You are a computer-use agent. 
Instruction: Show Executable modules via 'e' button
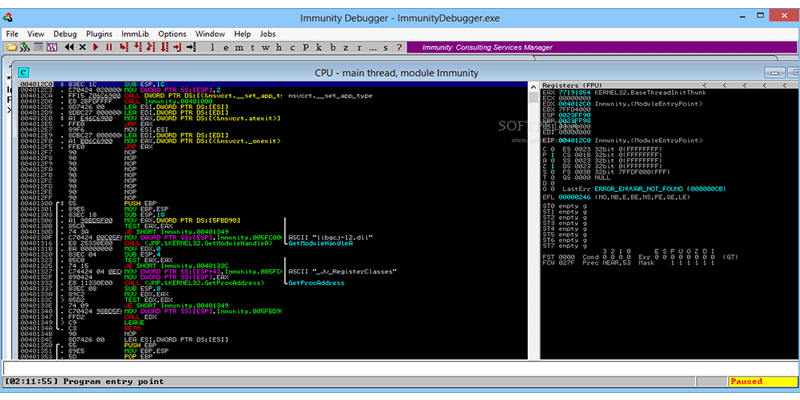226,48
